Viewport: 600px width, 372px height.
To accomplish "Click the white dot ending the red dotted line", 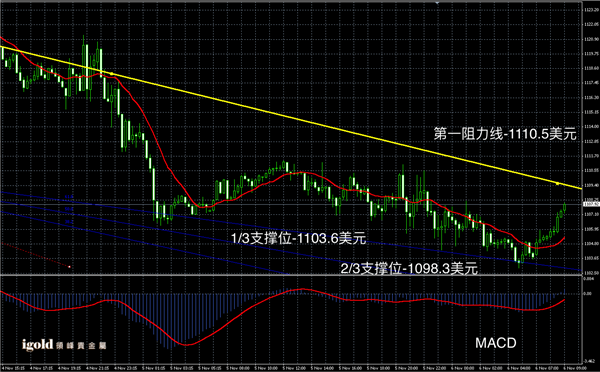I will (x=69, y=266).
